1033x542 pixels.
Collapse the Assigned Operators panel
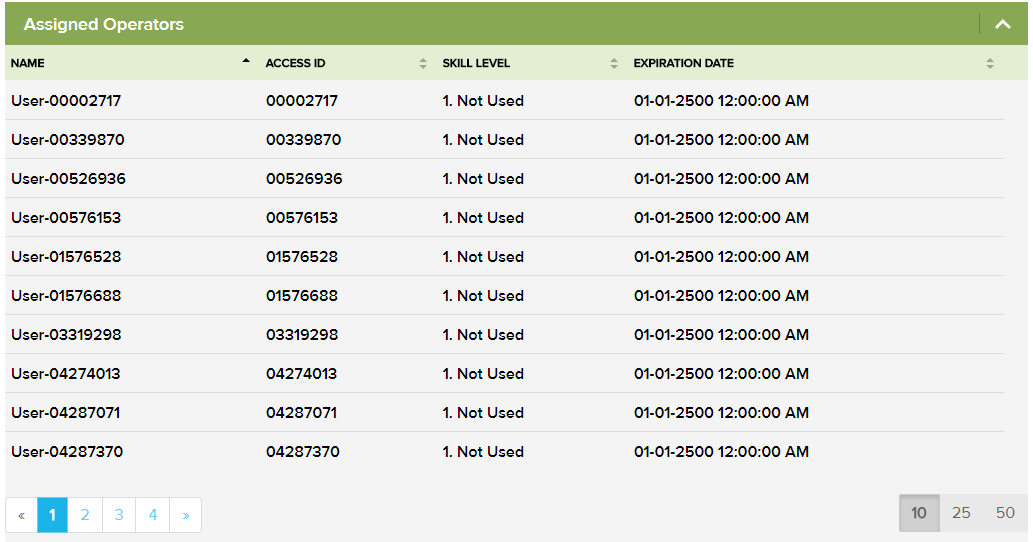(1003, 24)
